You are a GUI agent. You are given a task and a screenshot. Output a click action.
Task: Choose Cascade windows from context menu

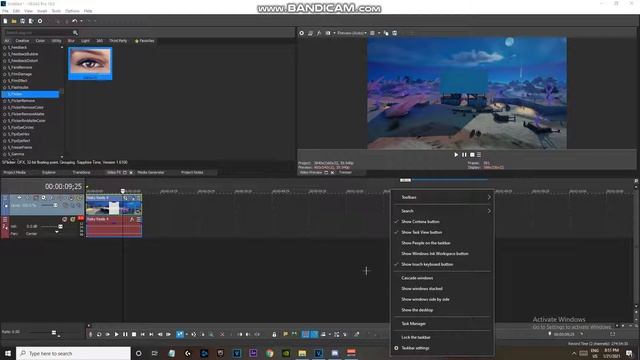(x=442, y=278)
